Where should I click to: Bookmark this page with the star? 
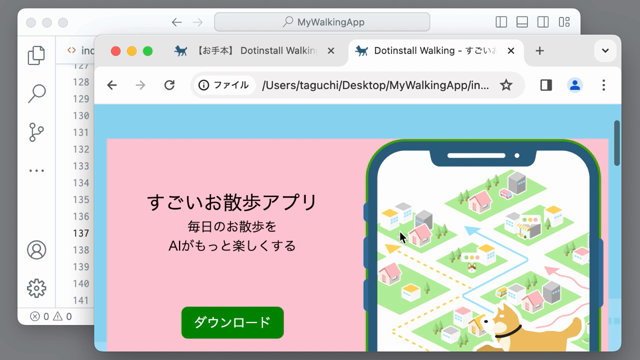pos(506,85)
